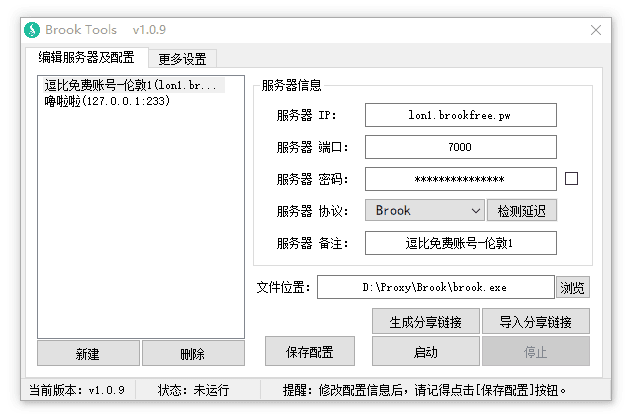Click the 导入分享链接 button
The height and width of the screenshot is (418, 631).
click(x=536, y=322)
